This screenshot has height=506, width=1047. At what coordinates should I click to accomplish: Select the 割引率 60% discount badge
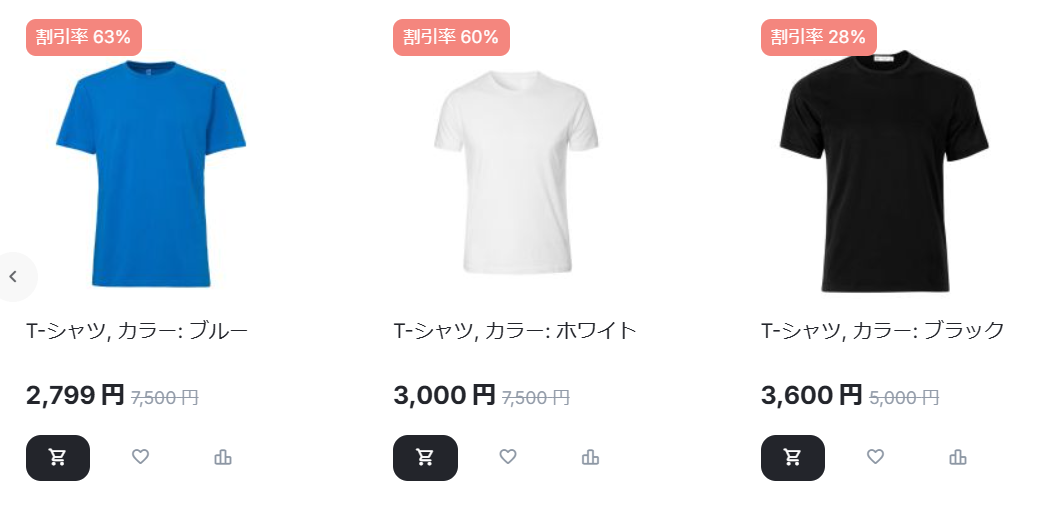click(x=451, y=37)
